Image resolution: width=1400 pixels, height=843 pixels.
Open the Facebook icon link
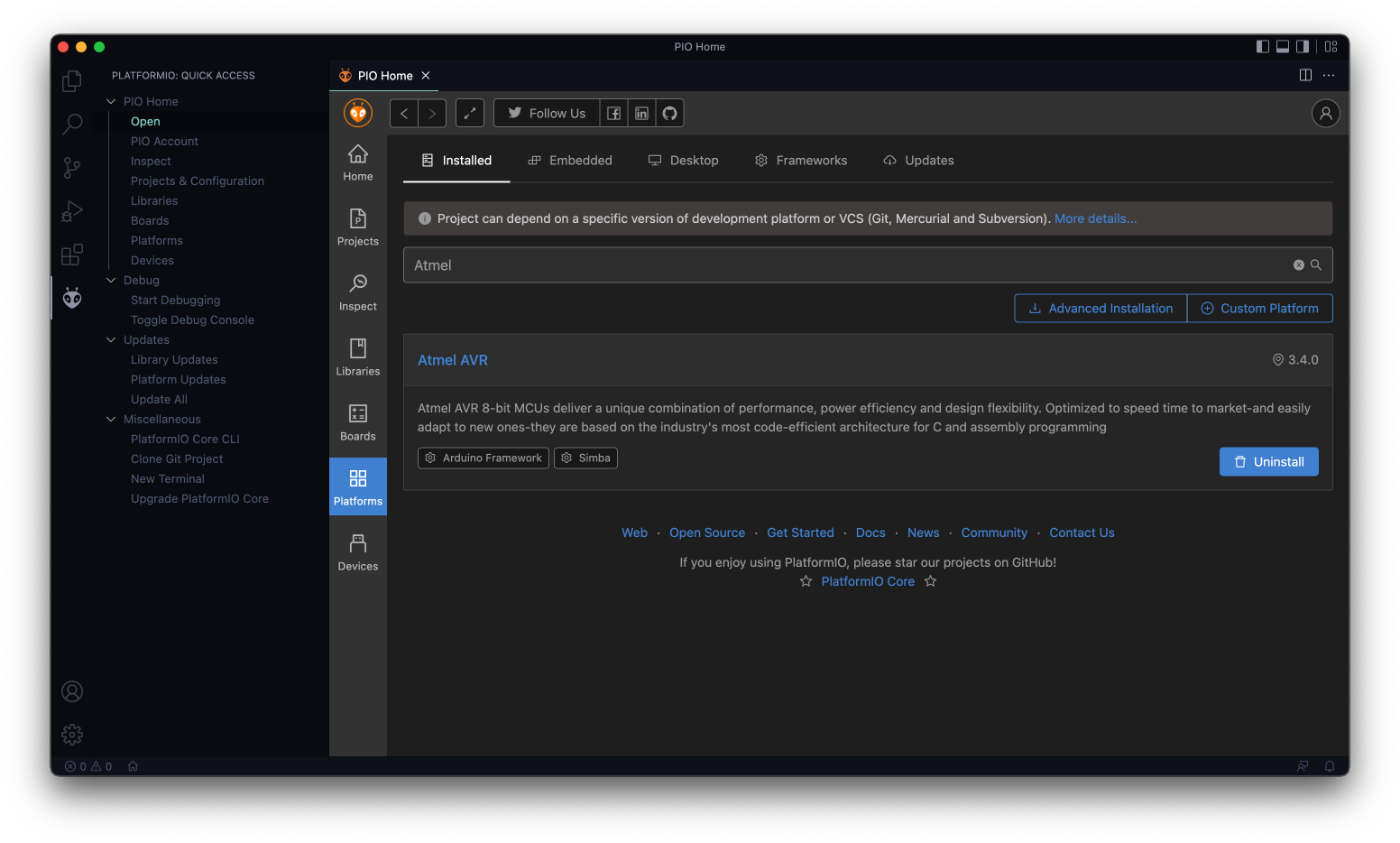tap(613, 113)
